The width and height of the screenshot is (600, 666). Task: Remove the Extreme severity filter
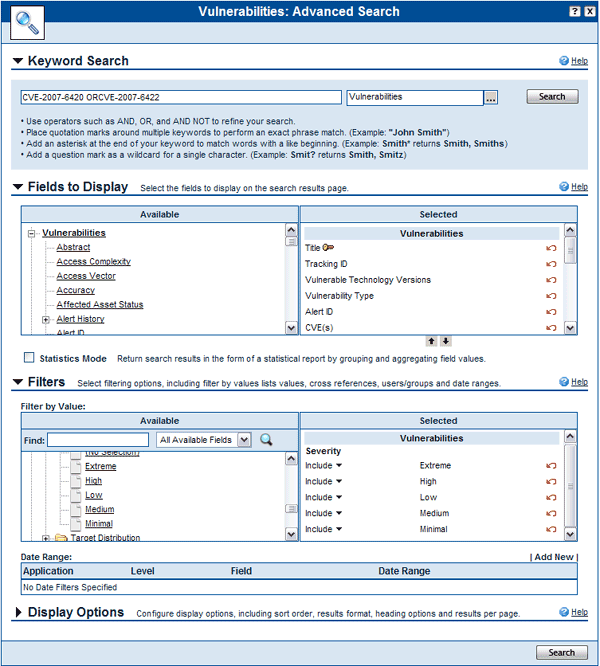pyautogui.click(x=551, y=466)
